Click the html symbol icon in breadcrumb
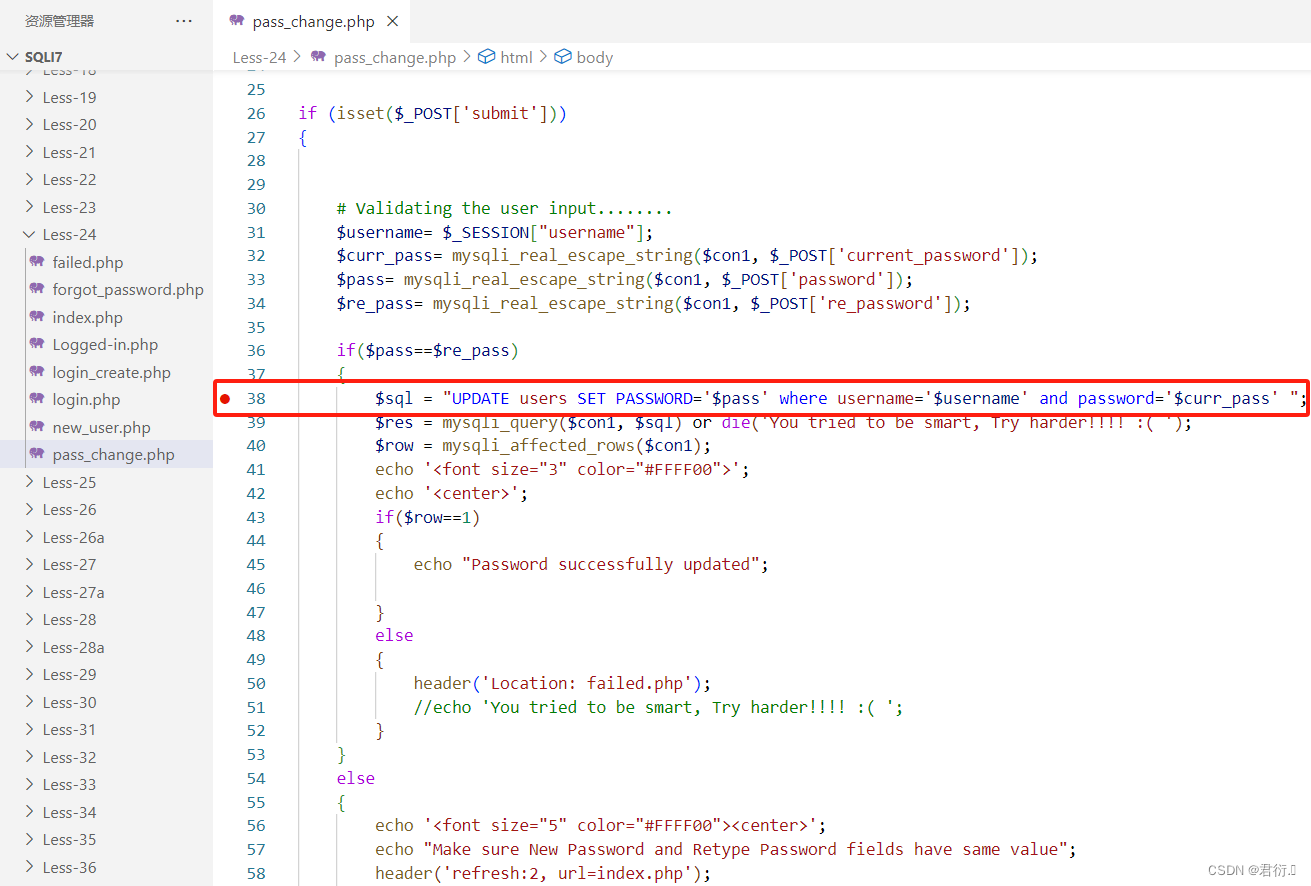The width and height of the screenshot is (1311, 886). pyautogui.click(x=487, y=57)
